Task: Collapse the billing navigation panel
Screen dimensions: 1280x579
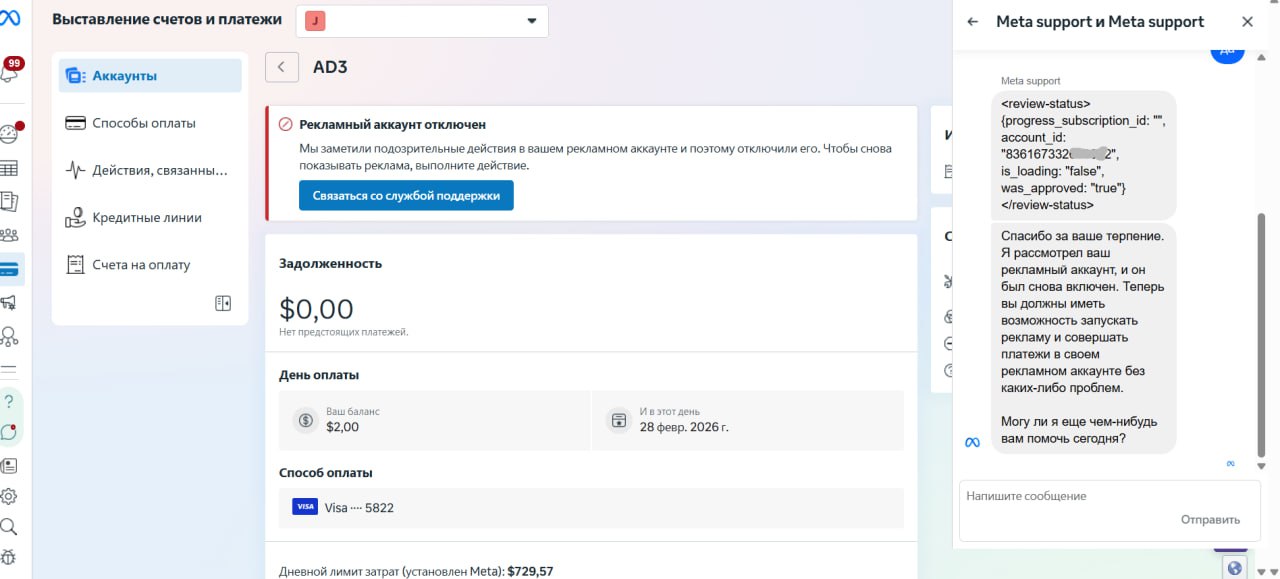Action: 223,303
